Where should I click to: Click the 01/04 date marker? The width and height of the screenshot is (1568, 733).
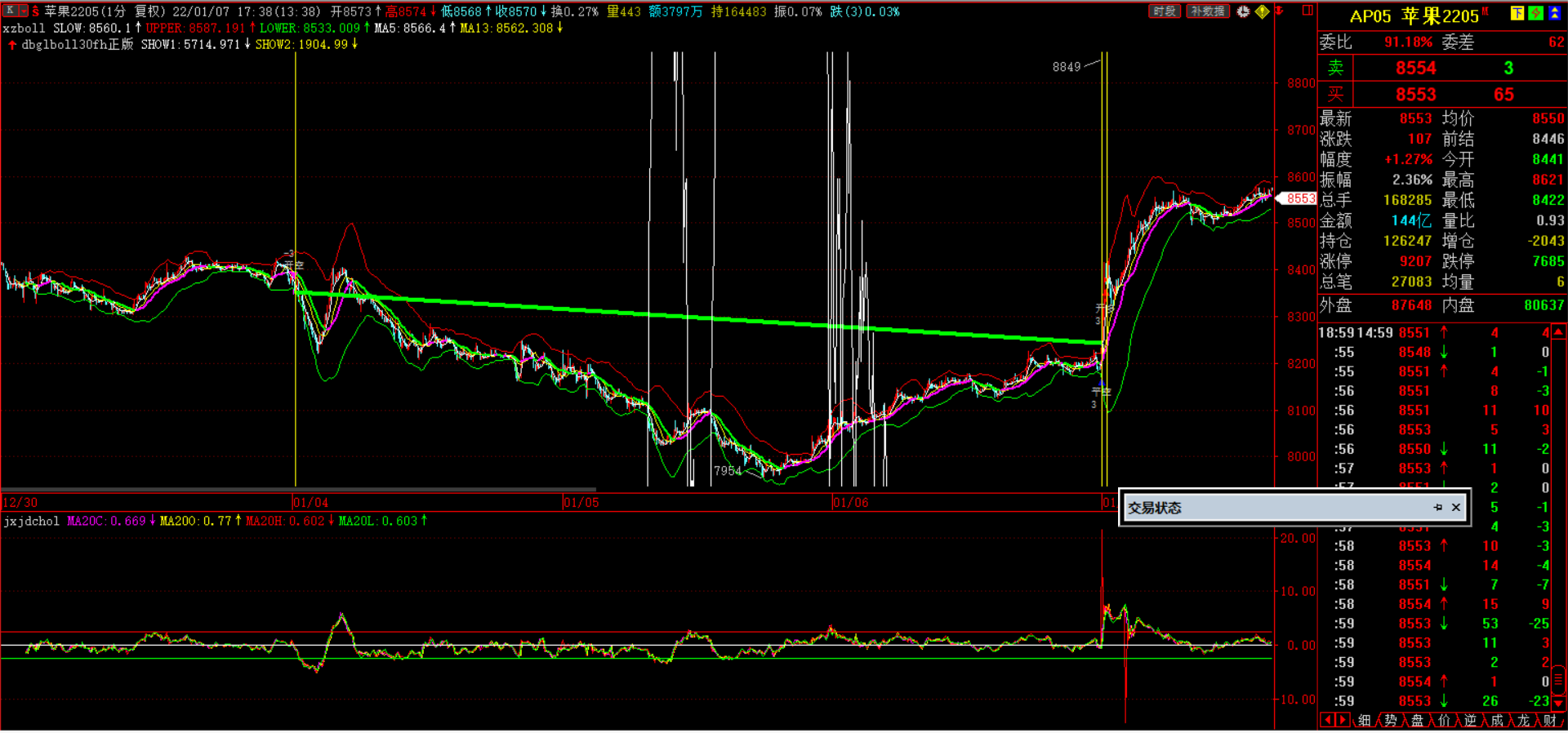click(x=311, y=503)
